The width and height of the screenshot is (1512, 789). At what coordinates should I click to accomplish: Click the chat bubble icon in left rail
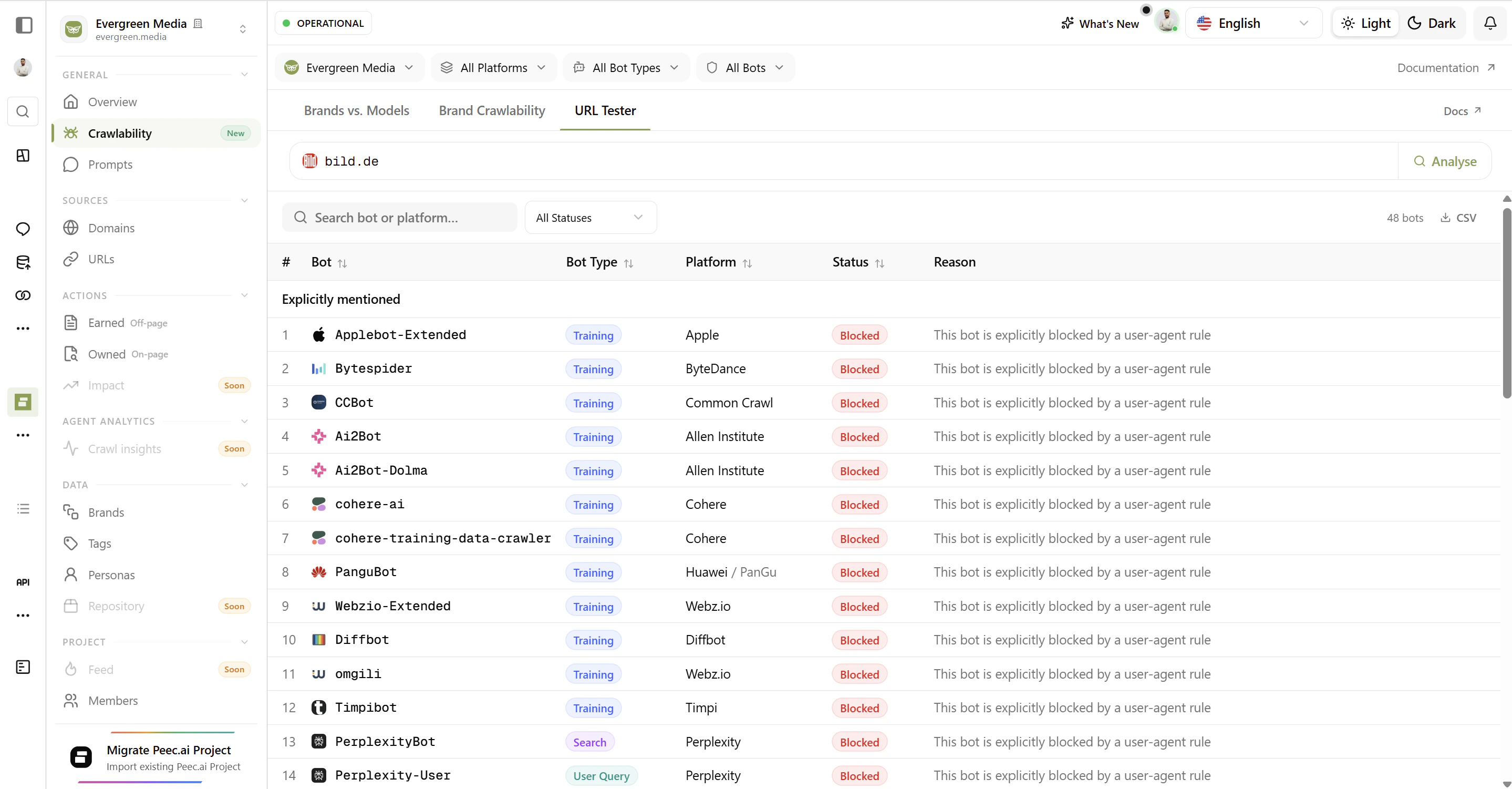click(x=23, y=229)
